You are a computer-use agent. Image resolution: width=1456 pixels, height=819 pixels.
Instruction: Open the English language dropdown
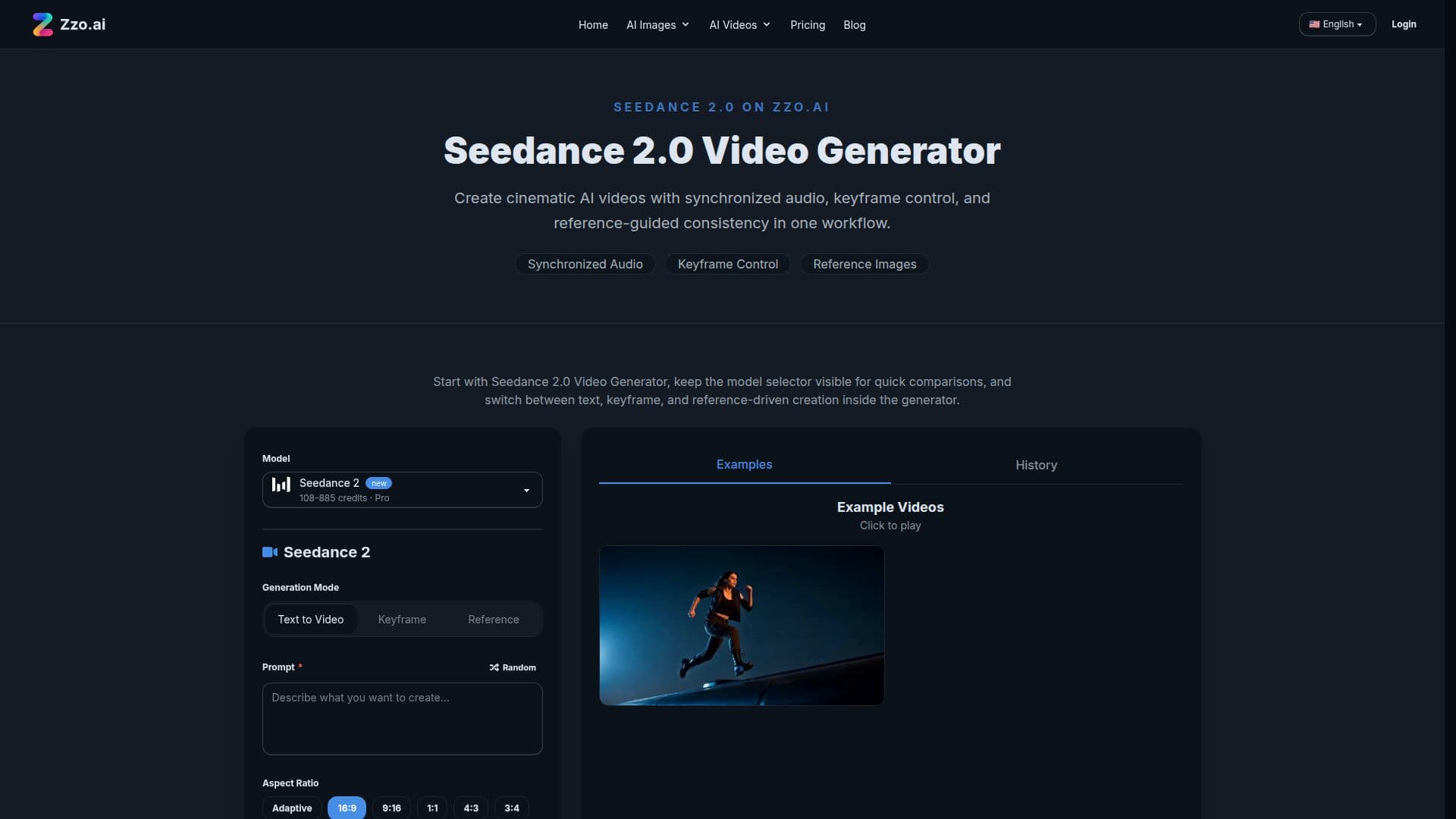pos(1337,24)
